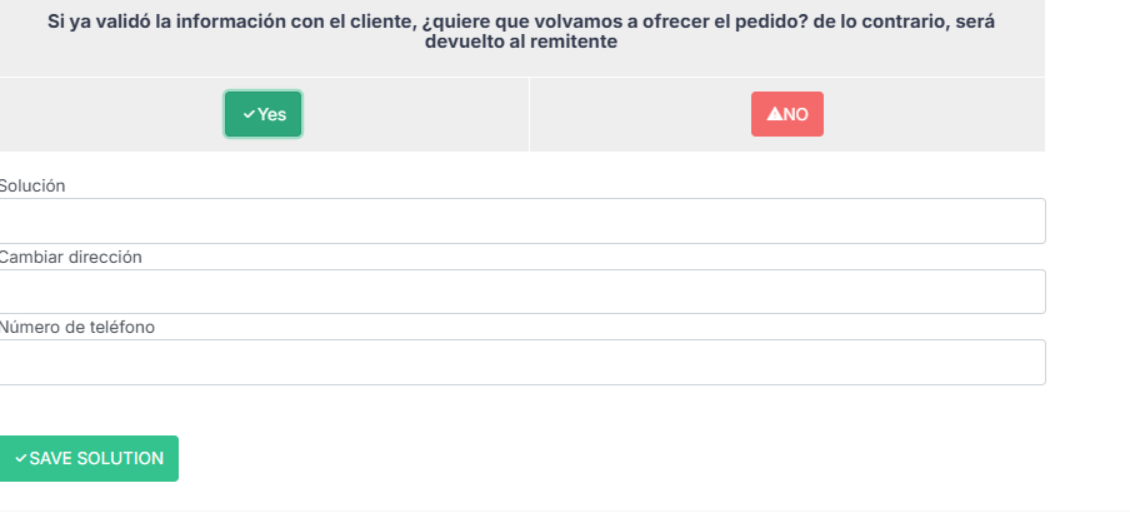Click the checkmark icon on SAVE SOLUTION
The height and width of the screenshot is (525, 1130).
tap(21, 459)
